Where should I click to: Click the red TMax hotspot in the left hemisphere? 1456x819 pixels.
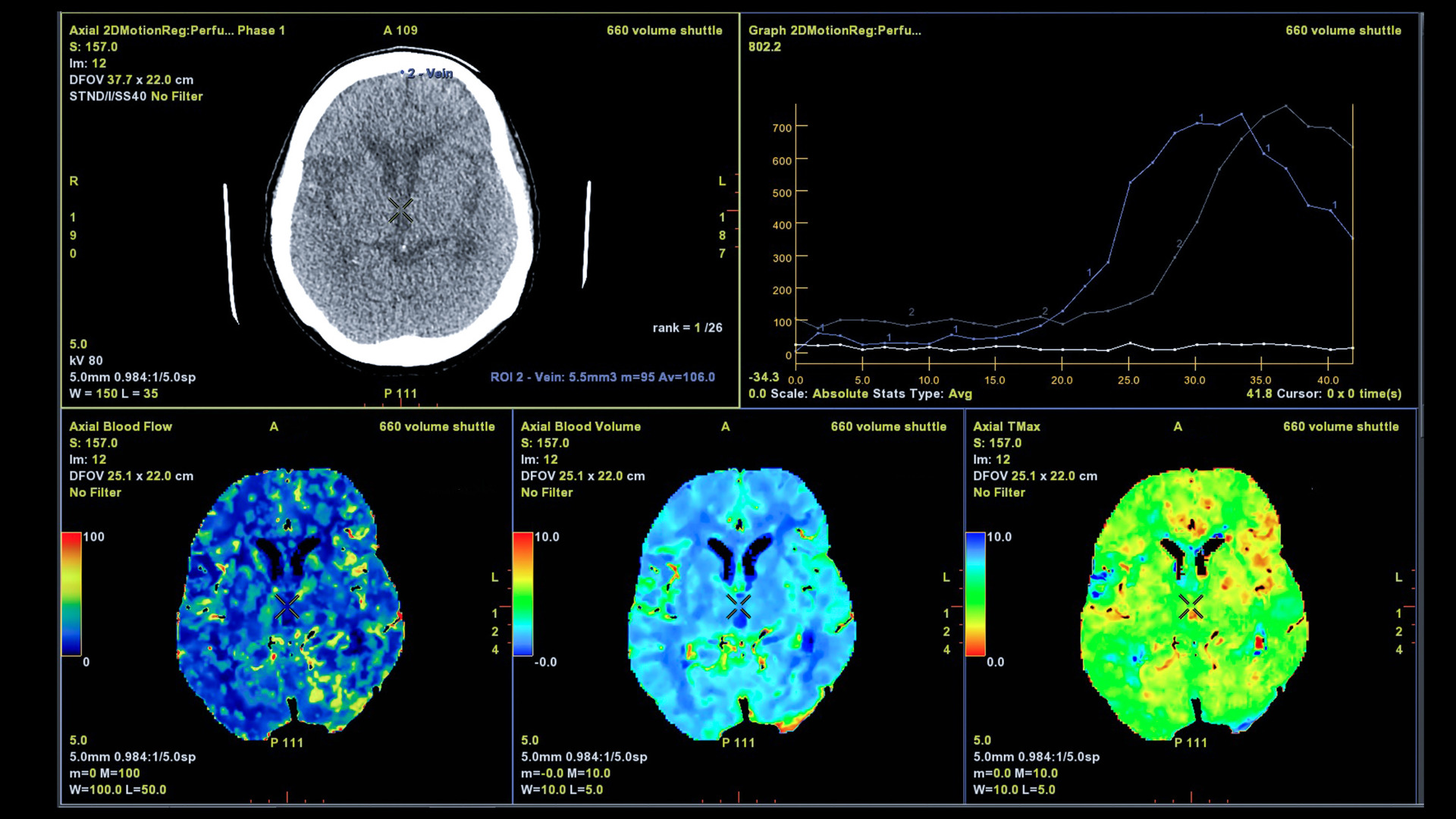pyautogui.click(x=1260, y=643)
